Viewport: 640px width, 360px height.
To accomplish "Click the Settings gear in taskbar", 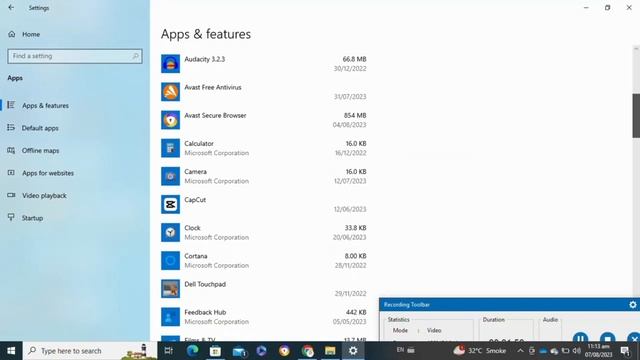I will [x=353, y=351].
